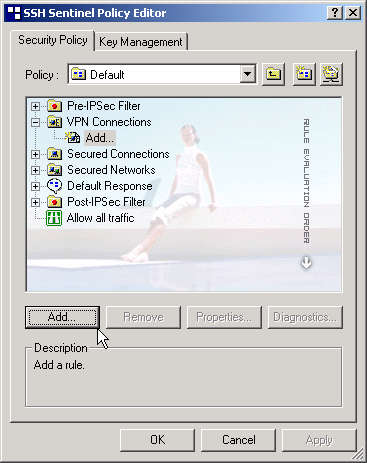This screenshot has width=367, height=463.
Task: Click the 'Policy :' label
Action: click(x=42, y=75)
